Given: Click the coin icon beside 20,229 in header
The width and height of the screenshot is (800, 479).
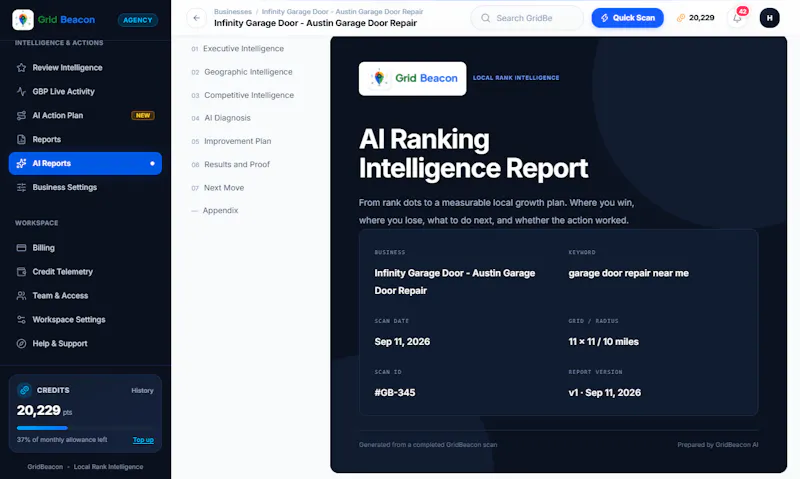Looking at the screenshot, I should pos(681,18).
